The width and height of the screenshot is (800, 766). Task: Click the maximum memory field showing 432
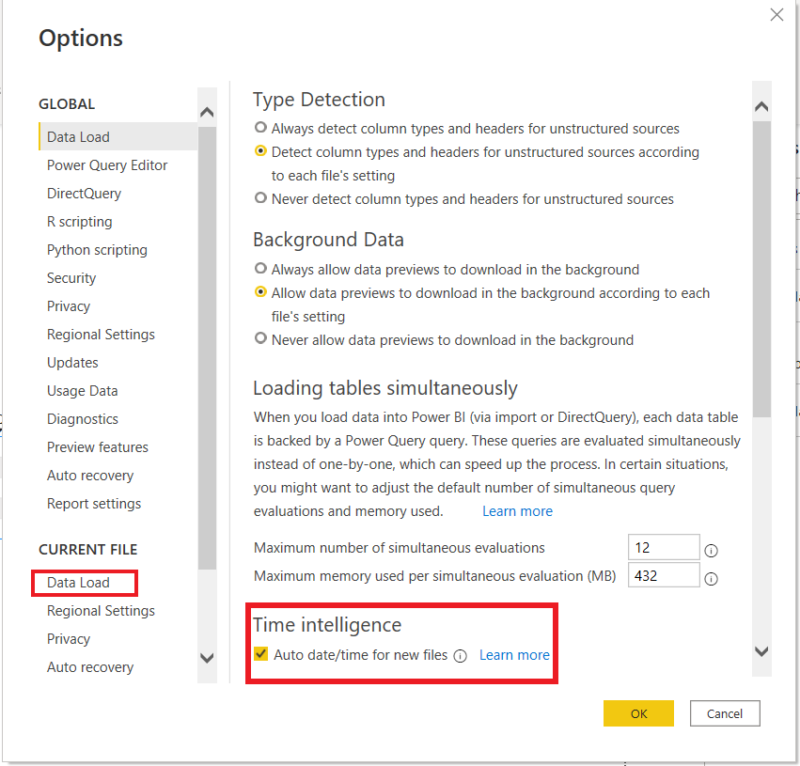coord(663,575)
